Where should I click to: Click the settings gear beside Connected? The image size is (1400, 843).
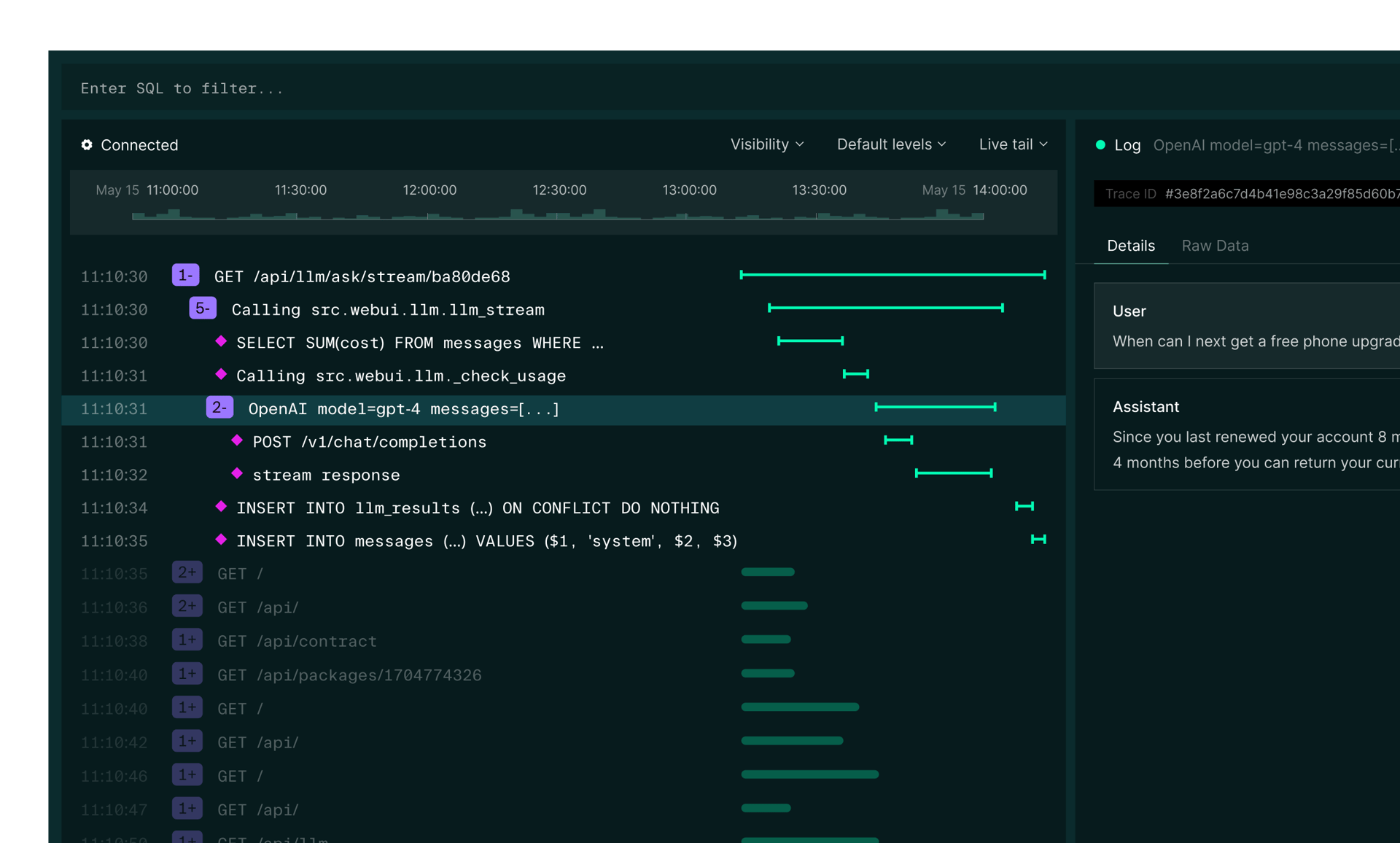pyautogui.click(x=87, y=145)
